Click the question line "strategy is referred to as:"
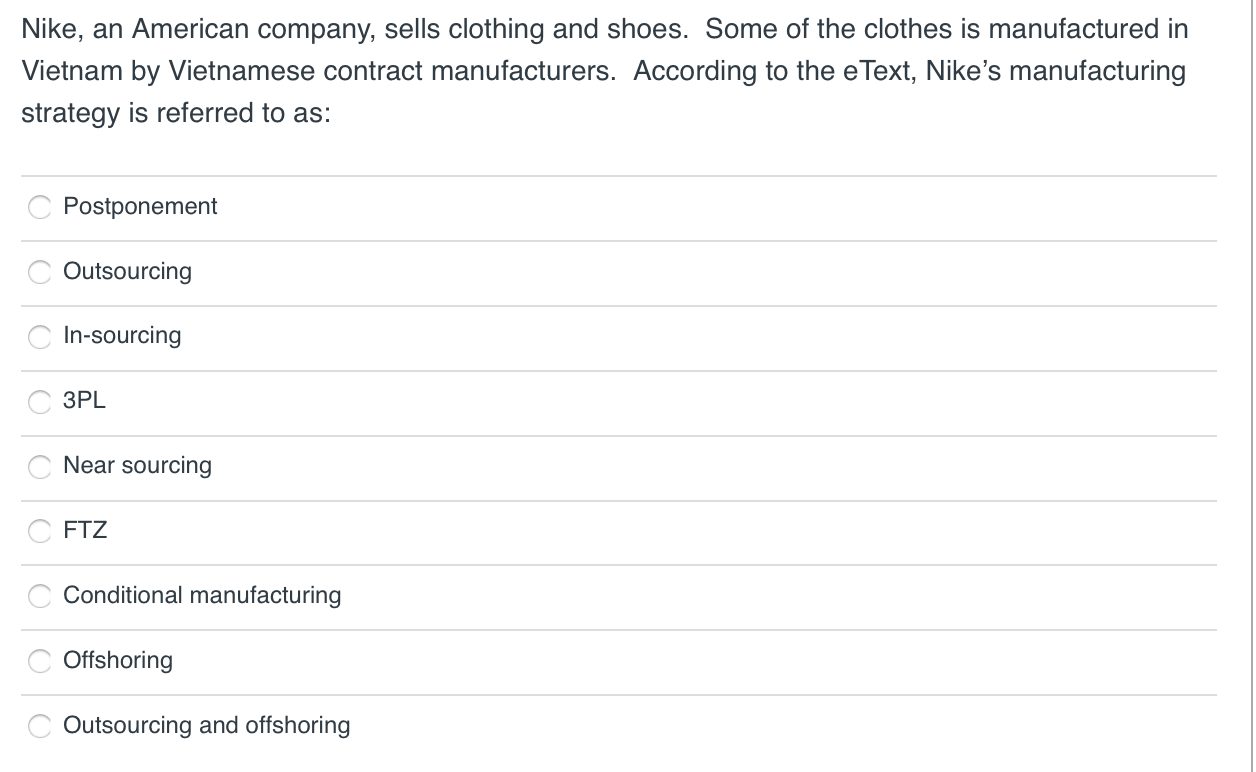This screenshot has width=1256, height=772. coord(176,113)
